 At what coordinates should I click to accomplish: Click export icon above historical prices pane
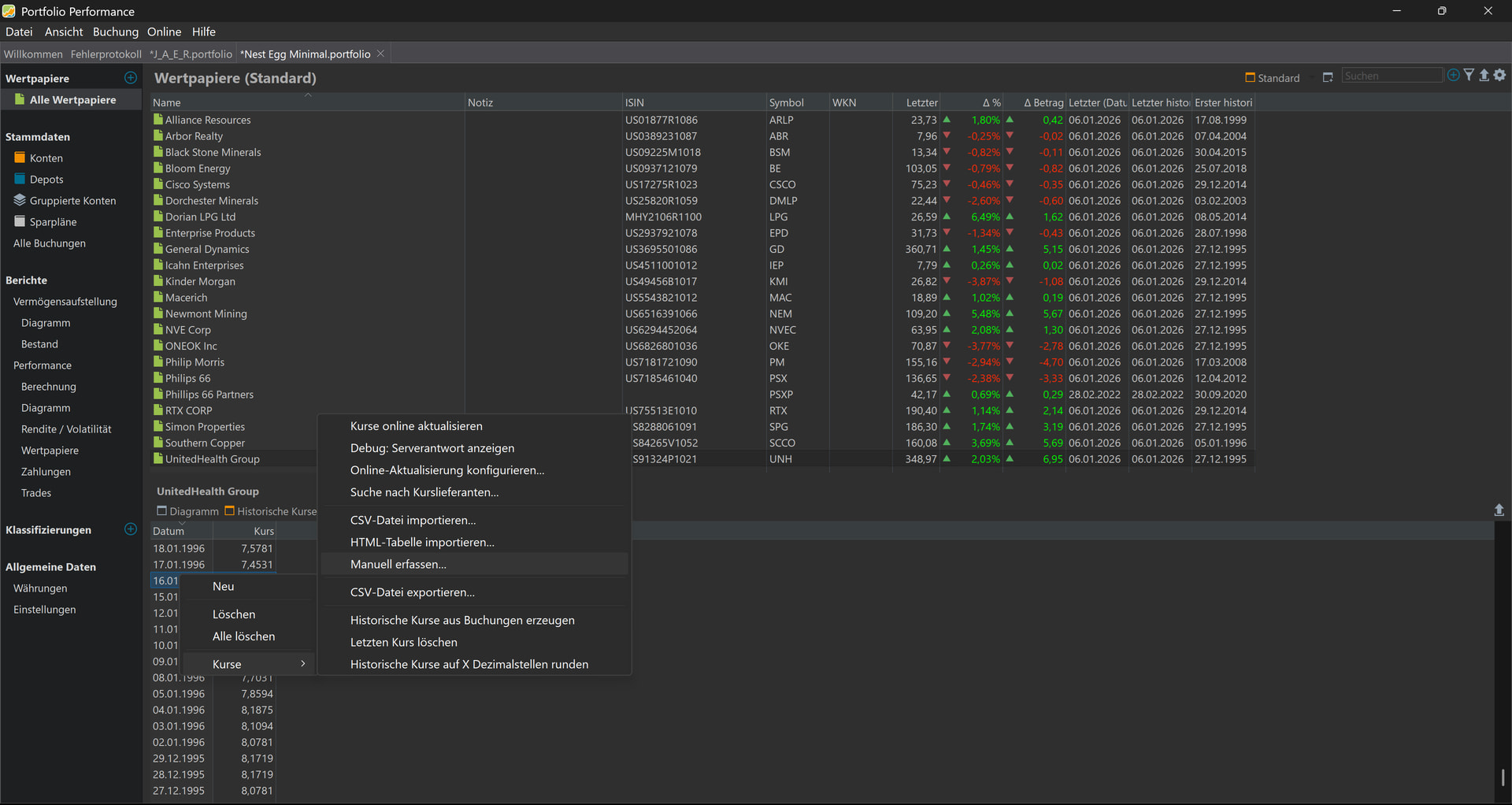click(1499, 510)
